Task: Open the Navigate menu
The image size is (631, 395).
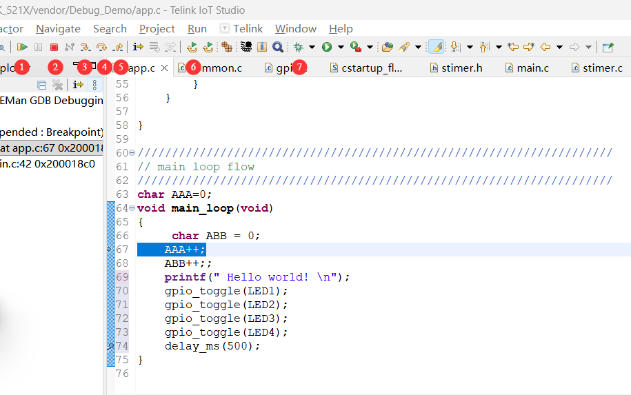Action: 58,29
